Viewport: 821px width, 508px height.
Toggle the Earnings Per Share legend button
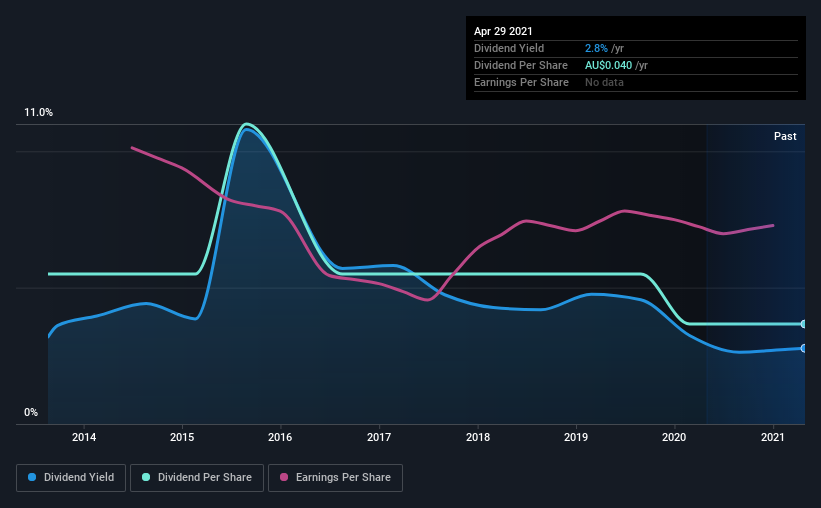pyautogui.click(x=335, y=478)
